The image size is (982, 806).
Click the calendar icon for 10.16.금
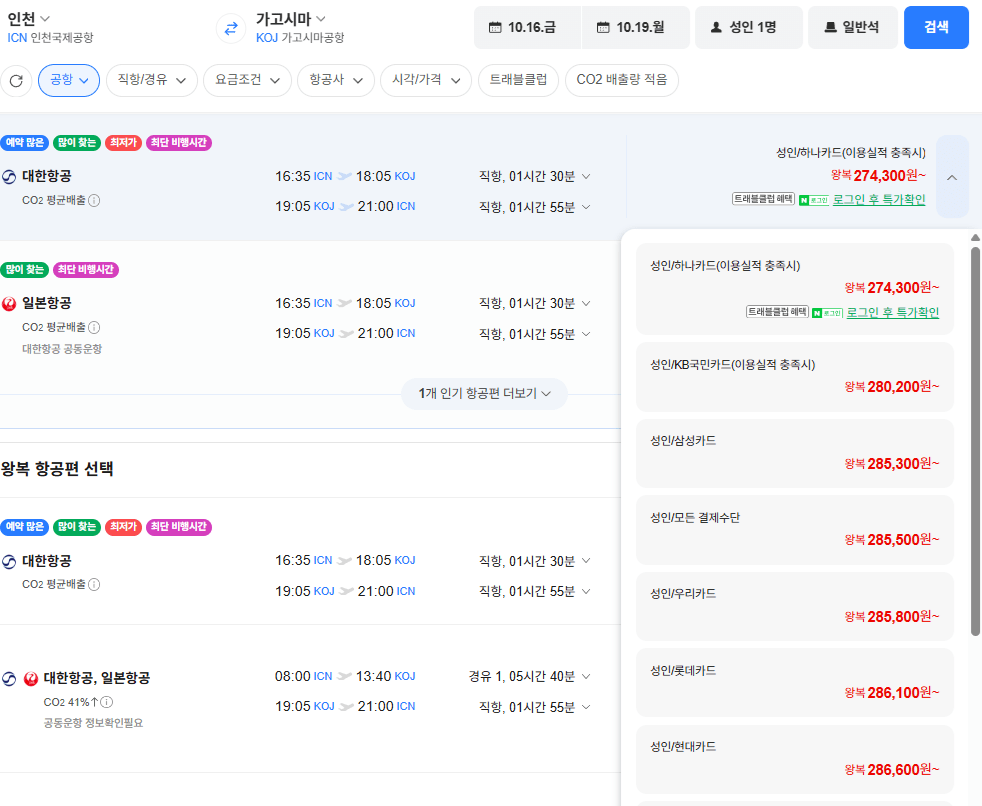tap(495, 28)
